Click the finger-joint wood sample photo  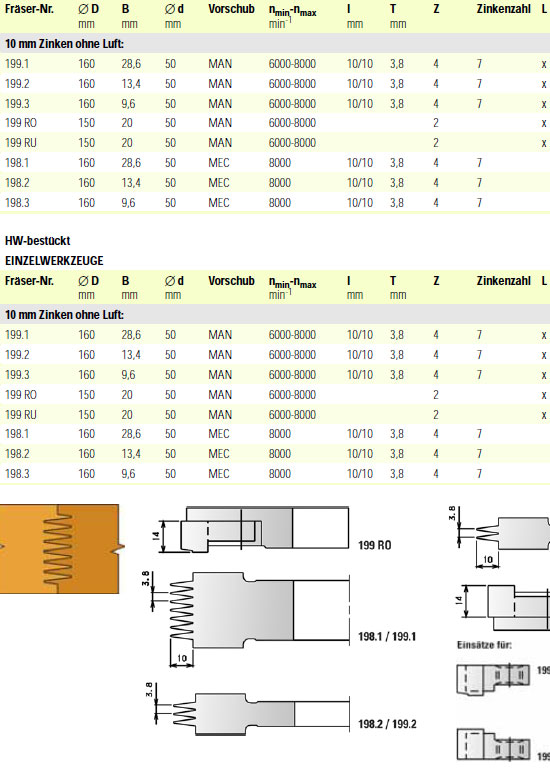click(x=61, y=549)
